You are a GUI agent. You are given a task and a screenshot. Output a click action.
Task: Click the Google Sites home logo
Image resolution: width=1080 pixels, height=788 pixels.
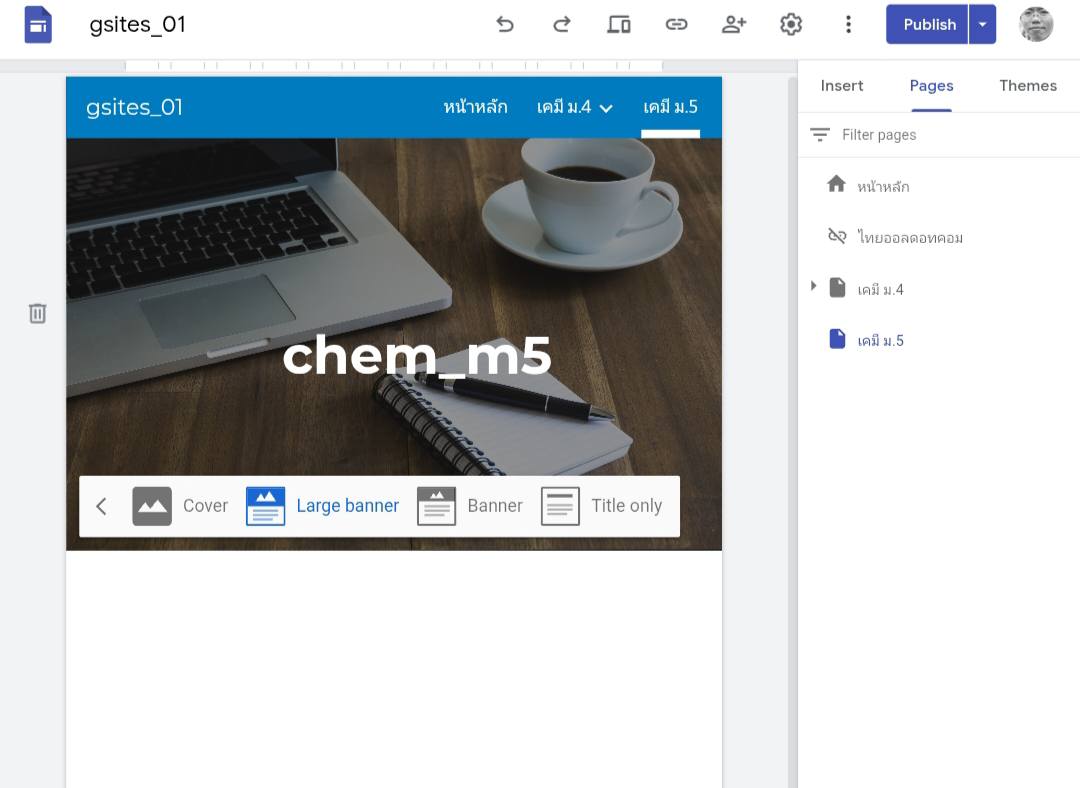coord(38,25)
